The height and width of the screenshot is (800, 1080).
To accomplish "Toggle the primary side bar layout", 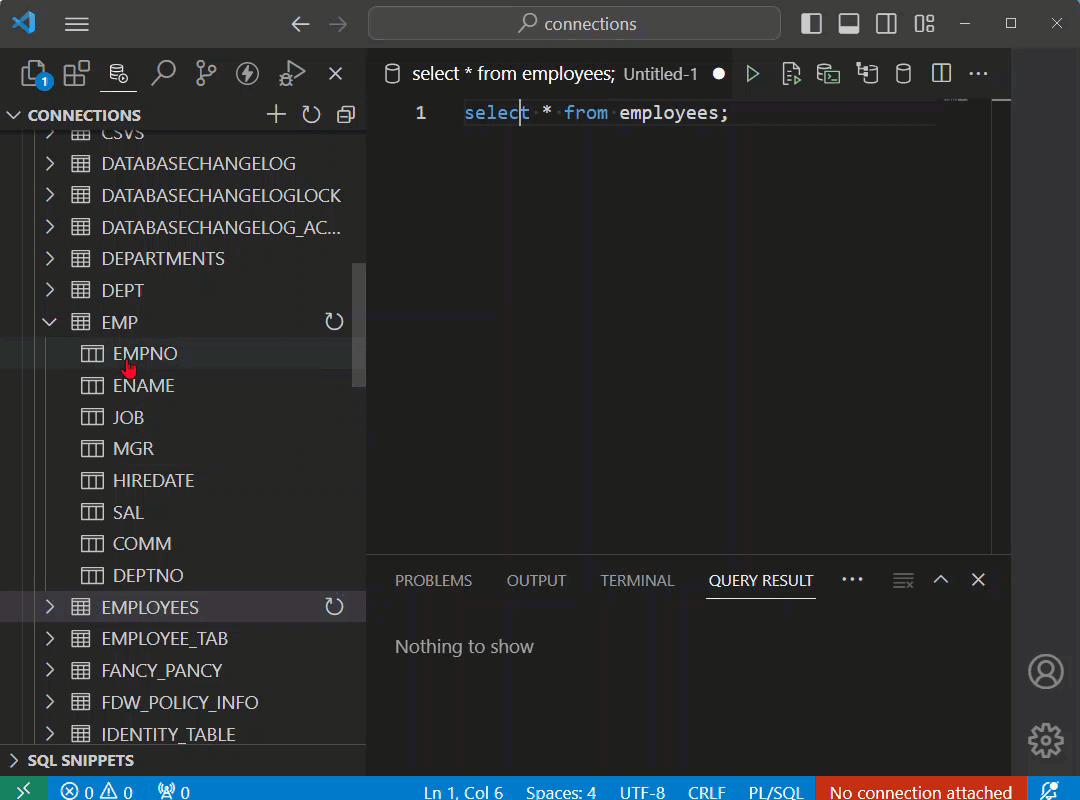I will click(811, 23).
